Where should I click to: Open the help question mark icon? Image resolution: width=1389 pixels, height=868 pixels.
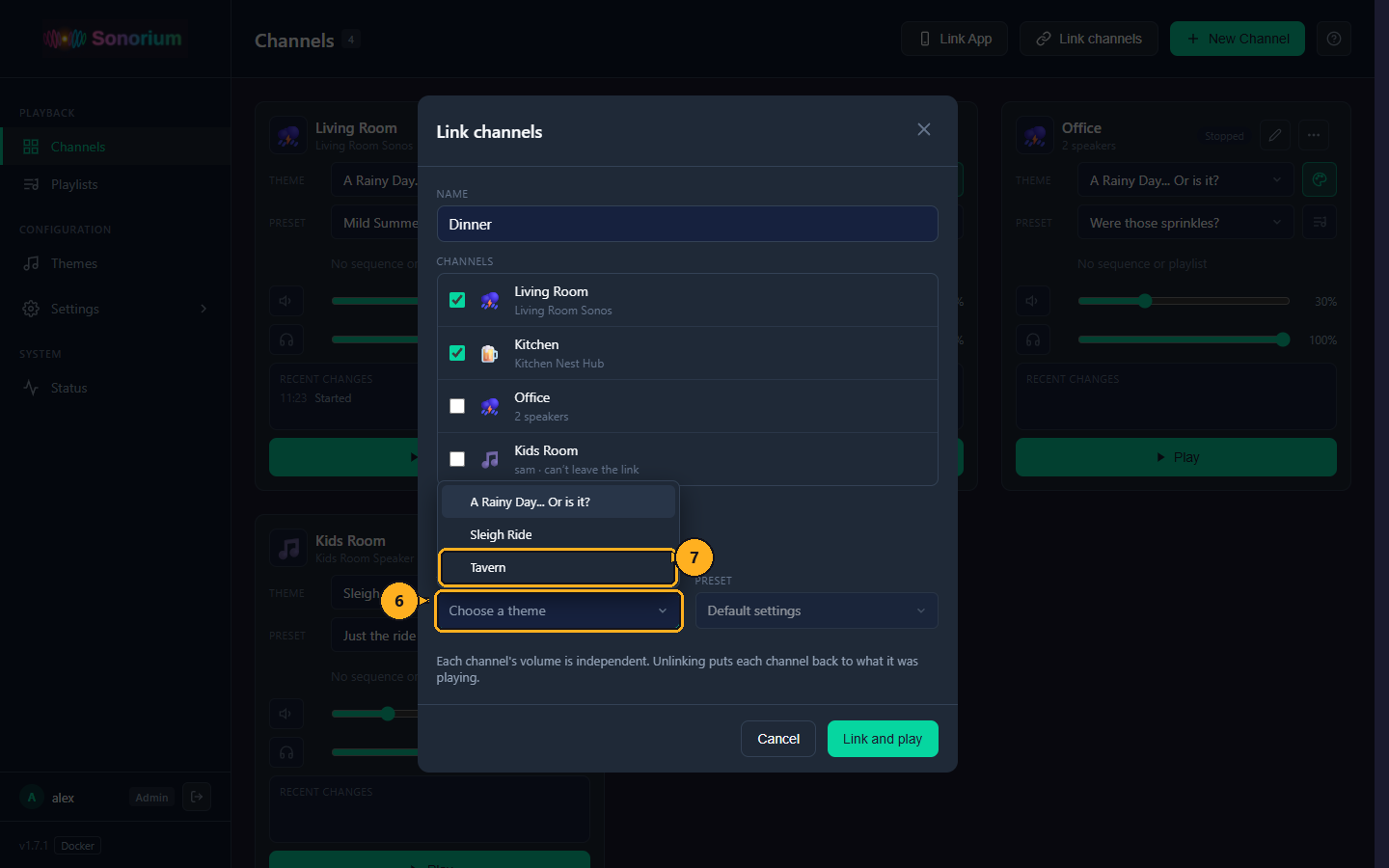tap(1334, 39)
